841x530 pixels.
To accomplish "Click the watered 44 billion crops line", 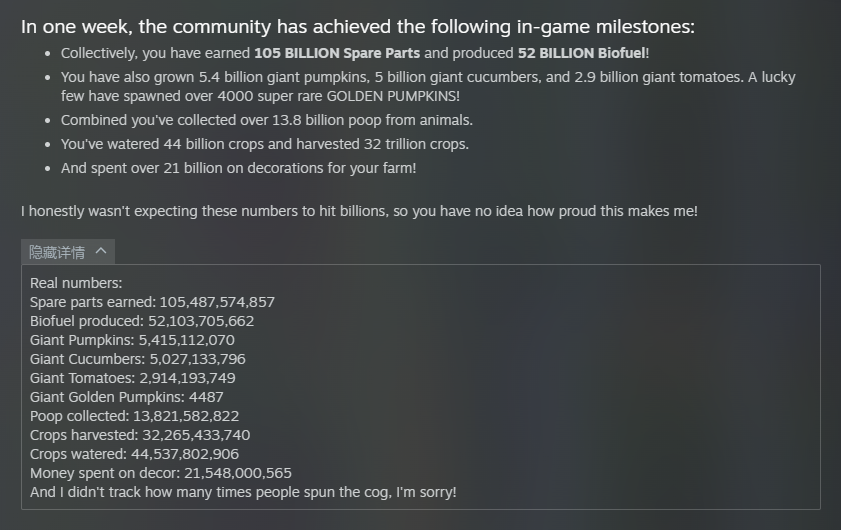I will 264,144.
